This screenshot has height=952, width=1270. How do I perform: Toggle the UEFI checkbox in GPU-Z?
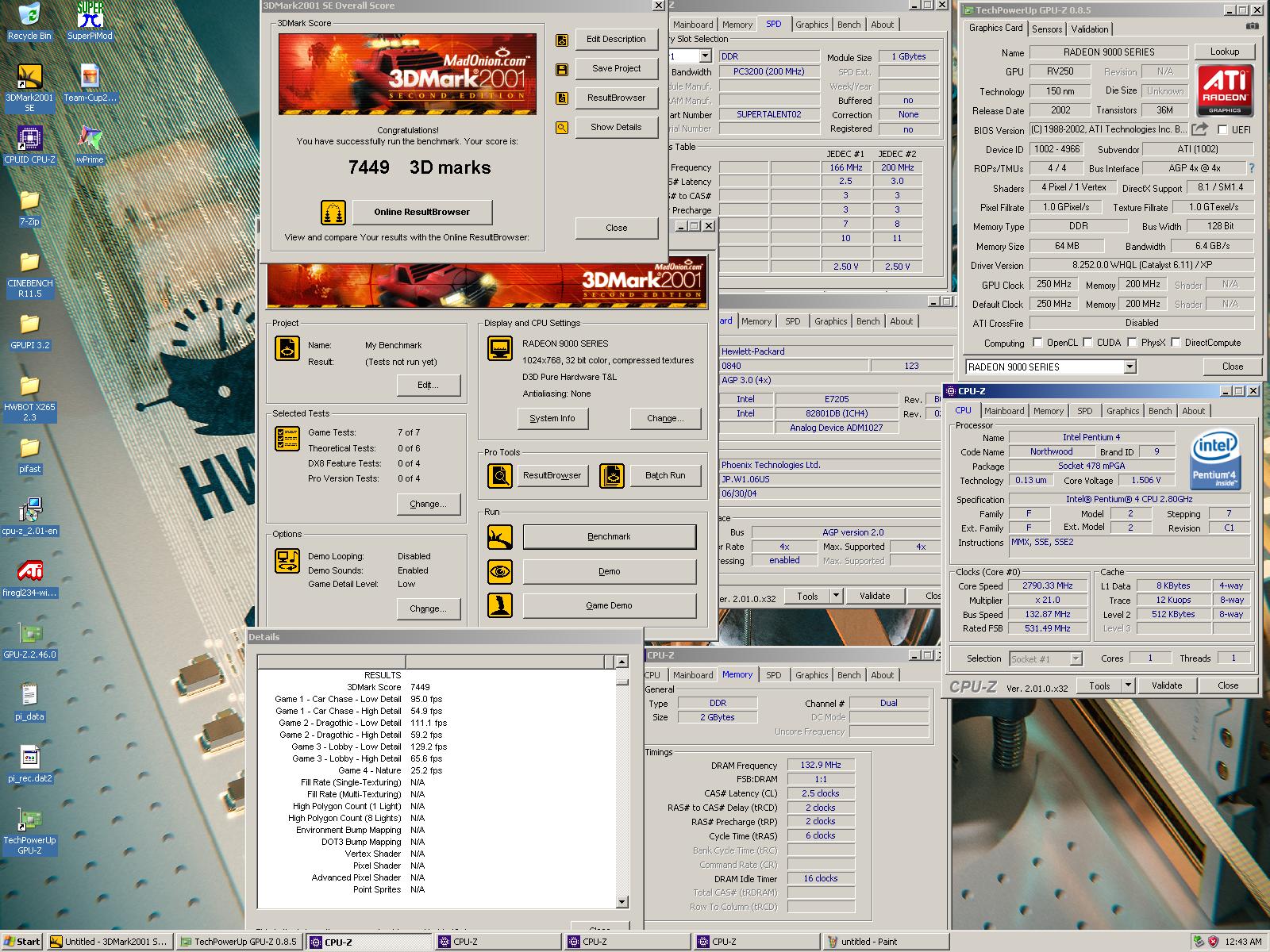pyautogui.click(x=1222, y=129)
